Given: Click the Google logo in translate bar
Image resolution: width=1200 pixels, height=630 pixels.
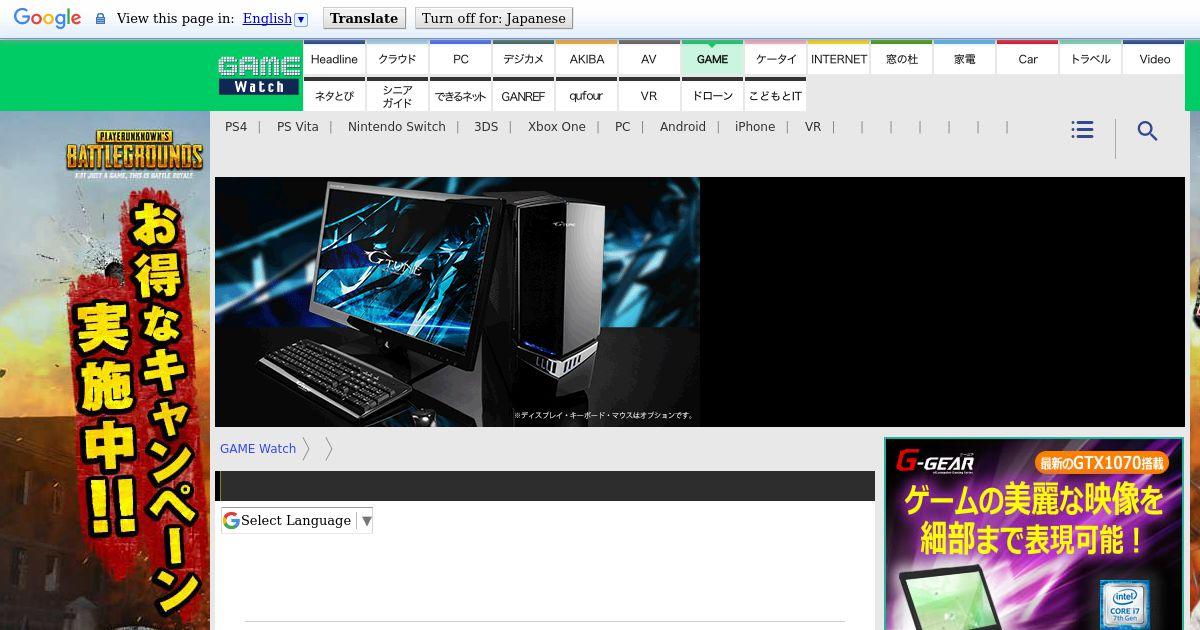Looking at the screenshot, I should pyautogui.click(x=47, y=18).
